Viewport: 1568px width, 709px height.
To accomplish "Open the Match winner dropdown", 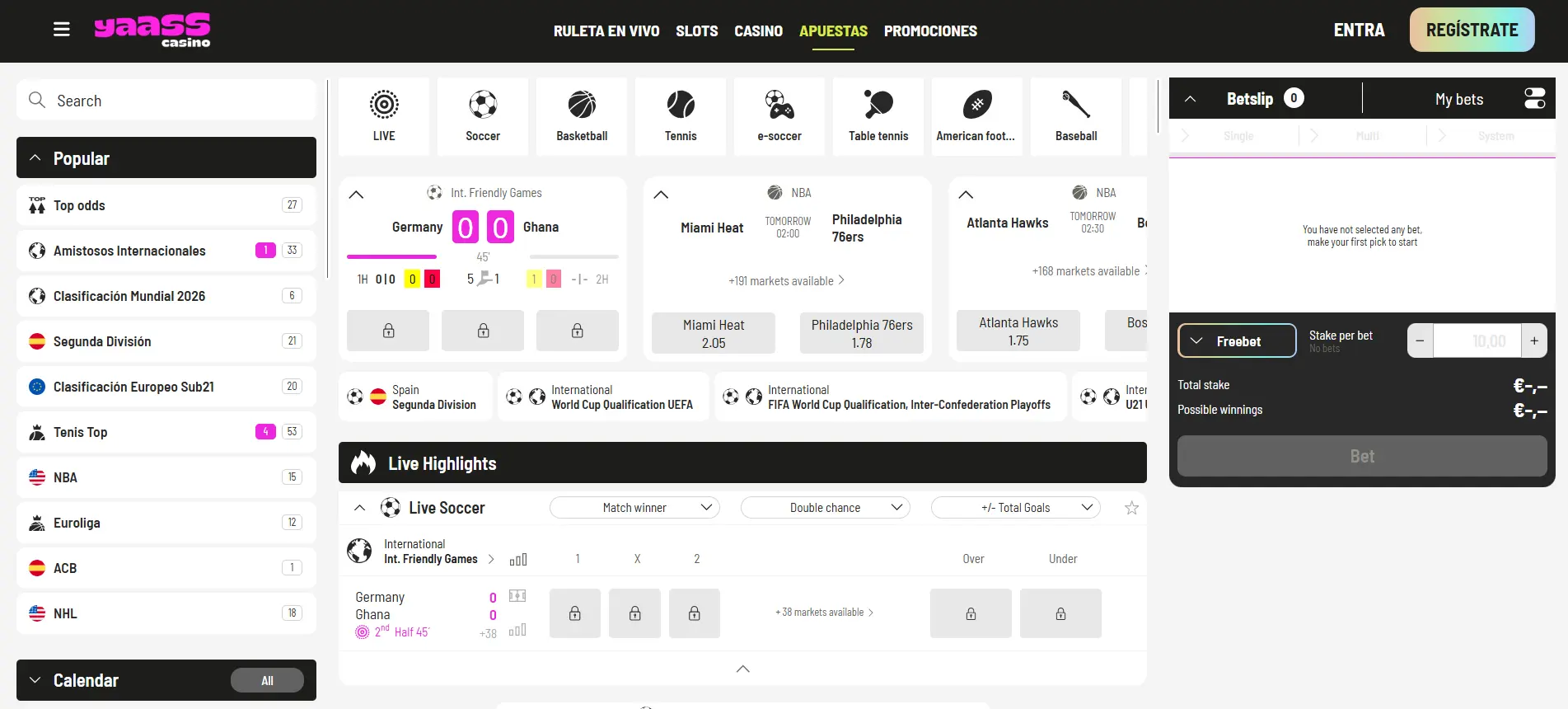I will pos(634,507).
